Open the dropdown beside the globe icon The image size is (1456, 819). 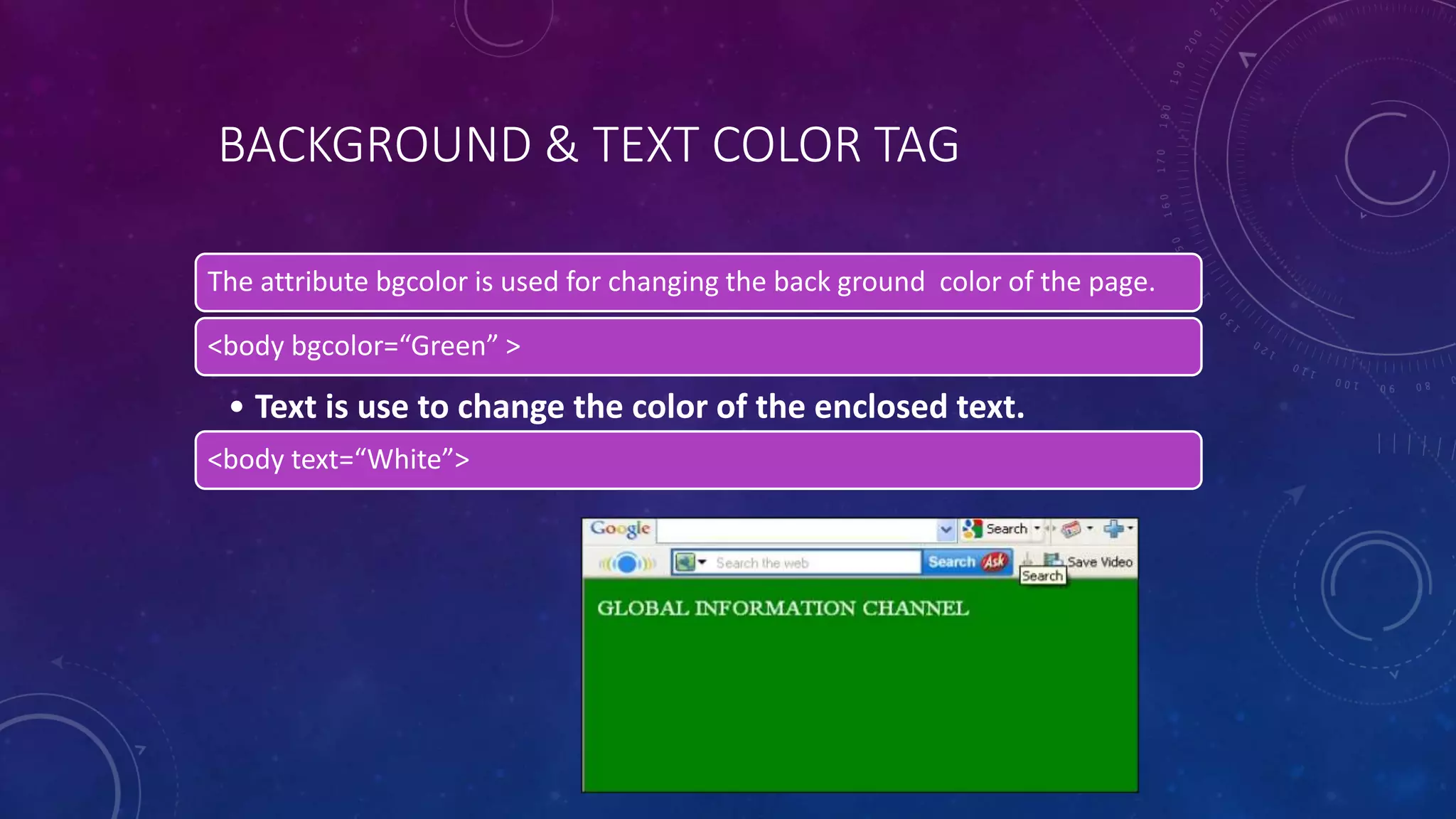pyautogui.click(x=702, y=562)
